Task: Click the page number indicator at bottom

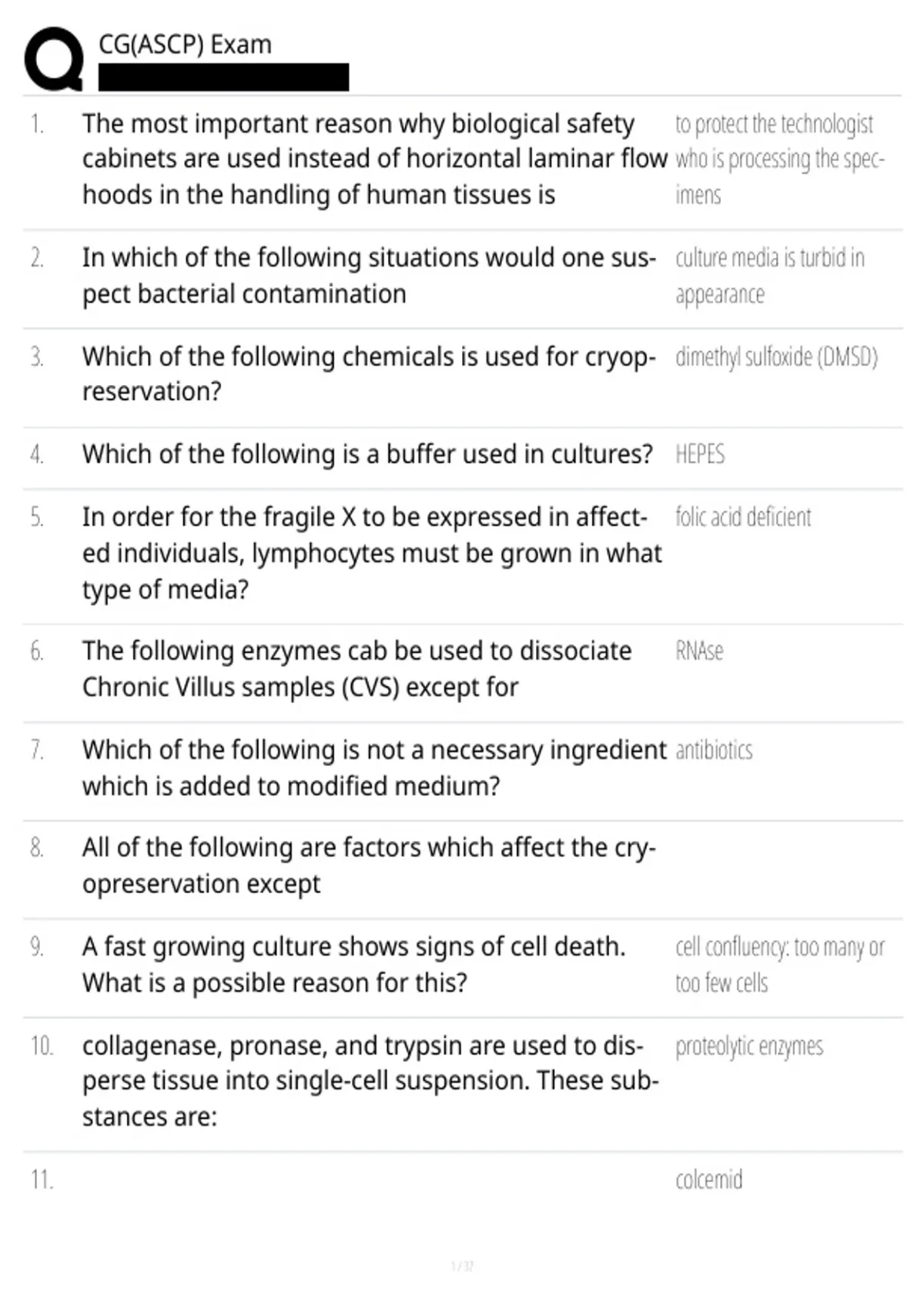Action: (462, 1266)
